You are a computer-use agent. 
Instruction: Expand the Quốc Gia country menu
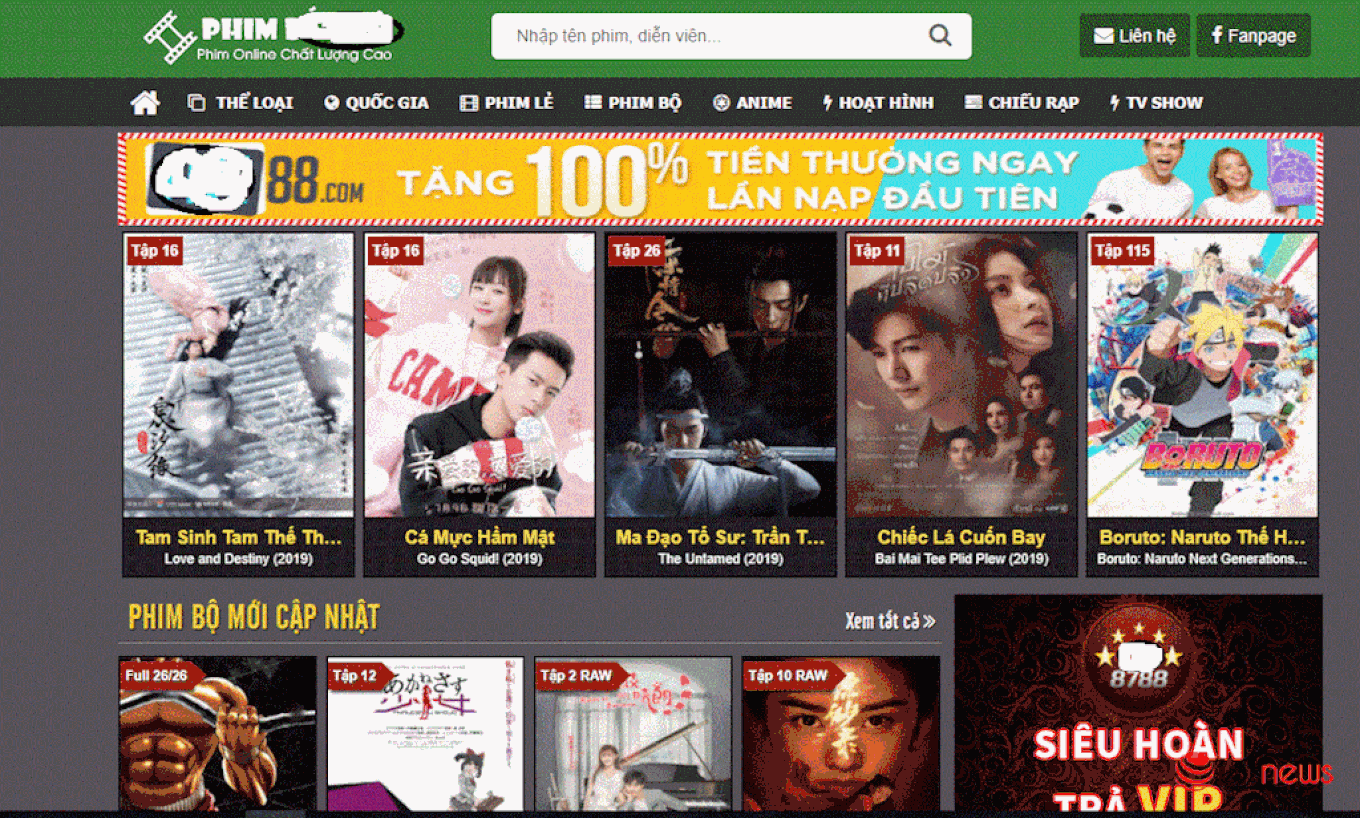click(377, 103)
